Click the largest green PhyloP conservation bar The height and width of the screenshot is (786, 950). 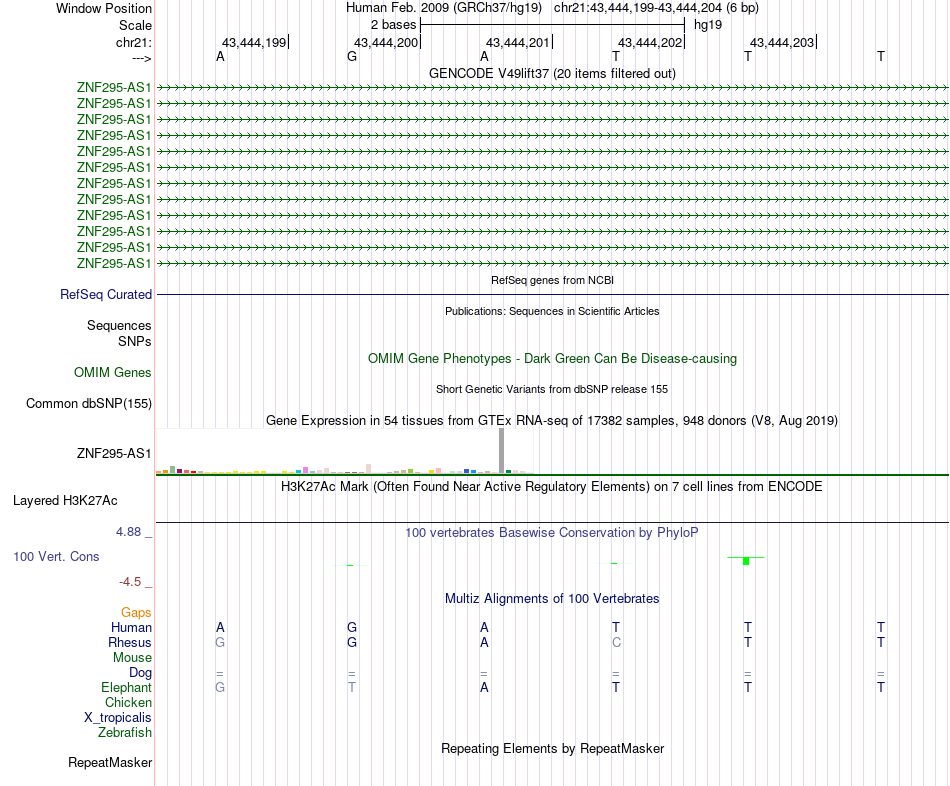coord(746,561)
